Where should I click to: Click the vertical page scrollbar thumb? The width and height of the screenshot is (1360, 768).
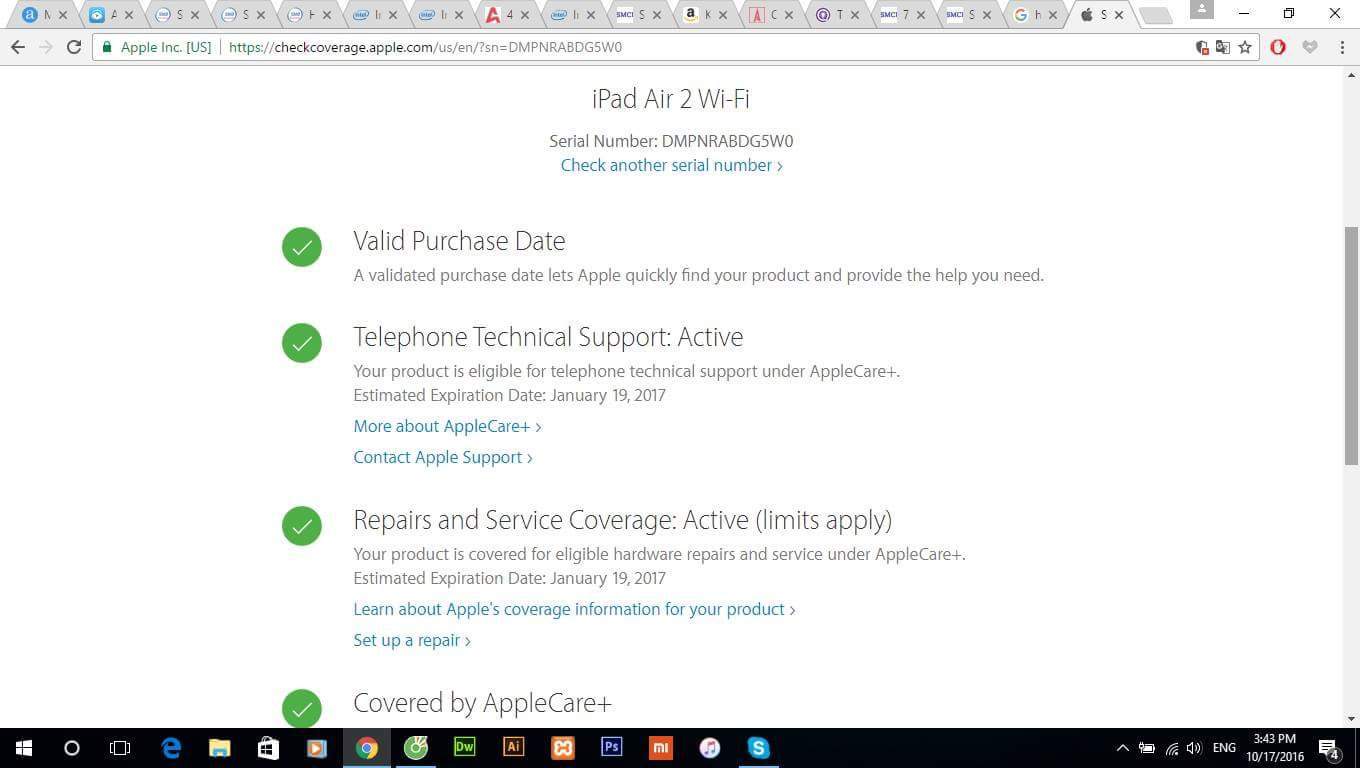tap(1351, 345)
